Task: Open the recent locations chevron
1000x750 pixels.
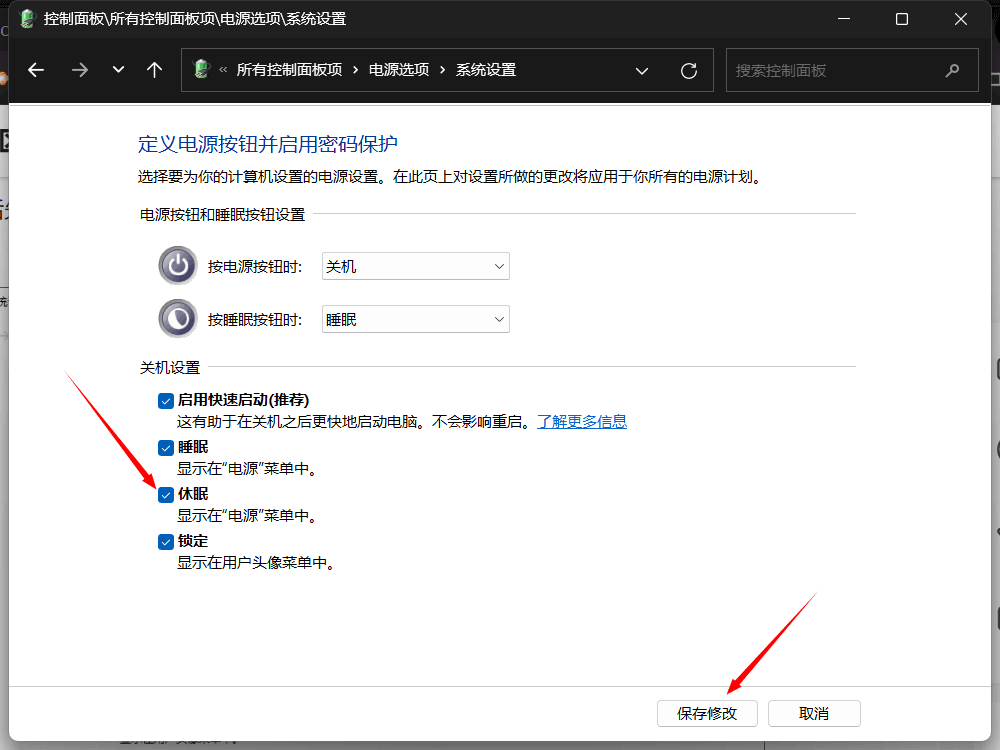Action: pyautogui.click(x=119, y=70)
